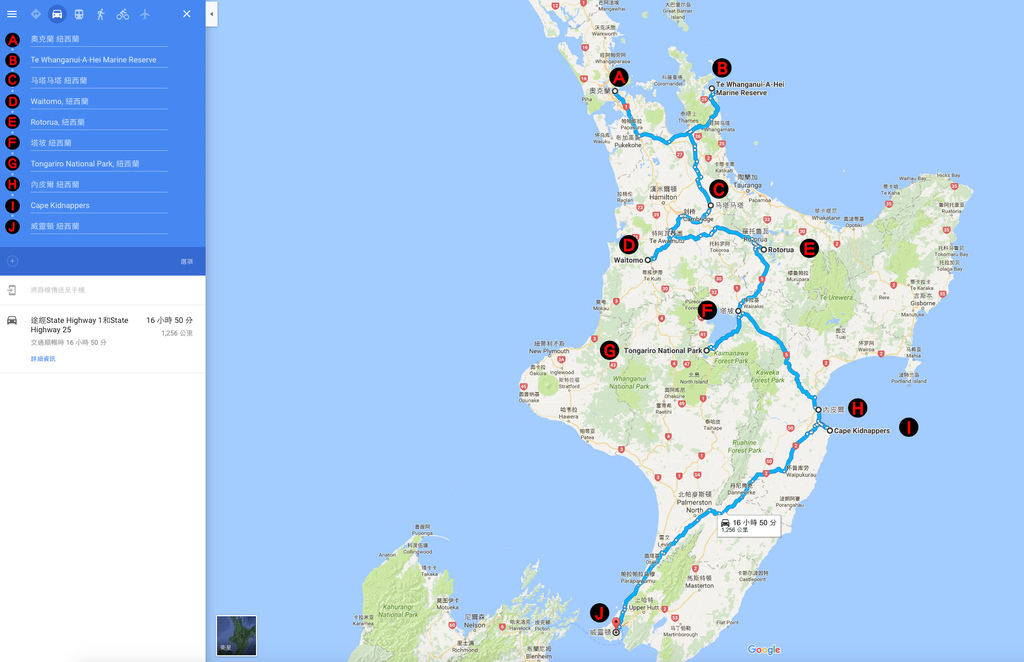The height and width of the screenshot is (662, 1024).
Task: Switch to flights travel mode
Action: point(144,14)
